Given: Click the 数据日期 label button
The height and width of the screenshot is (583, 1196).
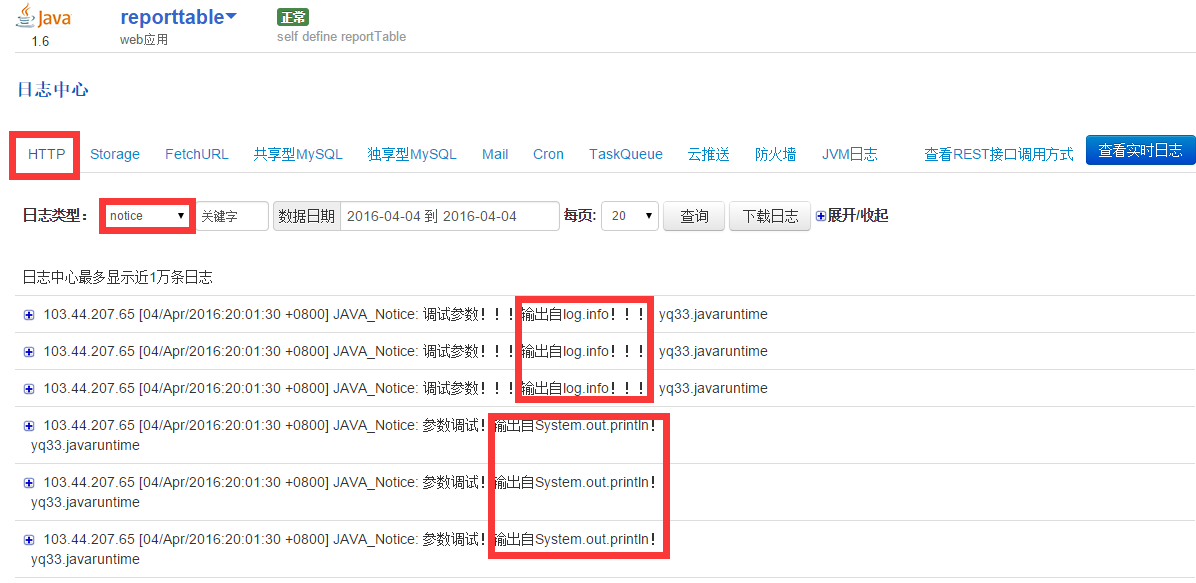Looking at the screenshot, I should (x=307, y=216).
